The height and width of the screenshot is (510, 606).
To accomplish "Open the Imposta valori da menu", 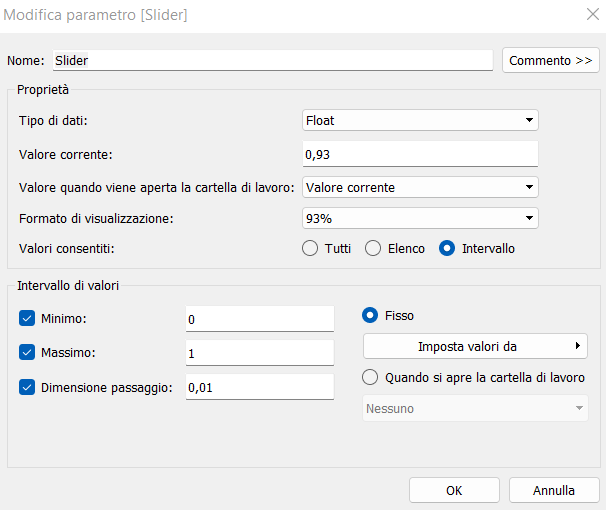I will [475, 346].
